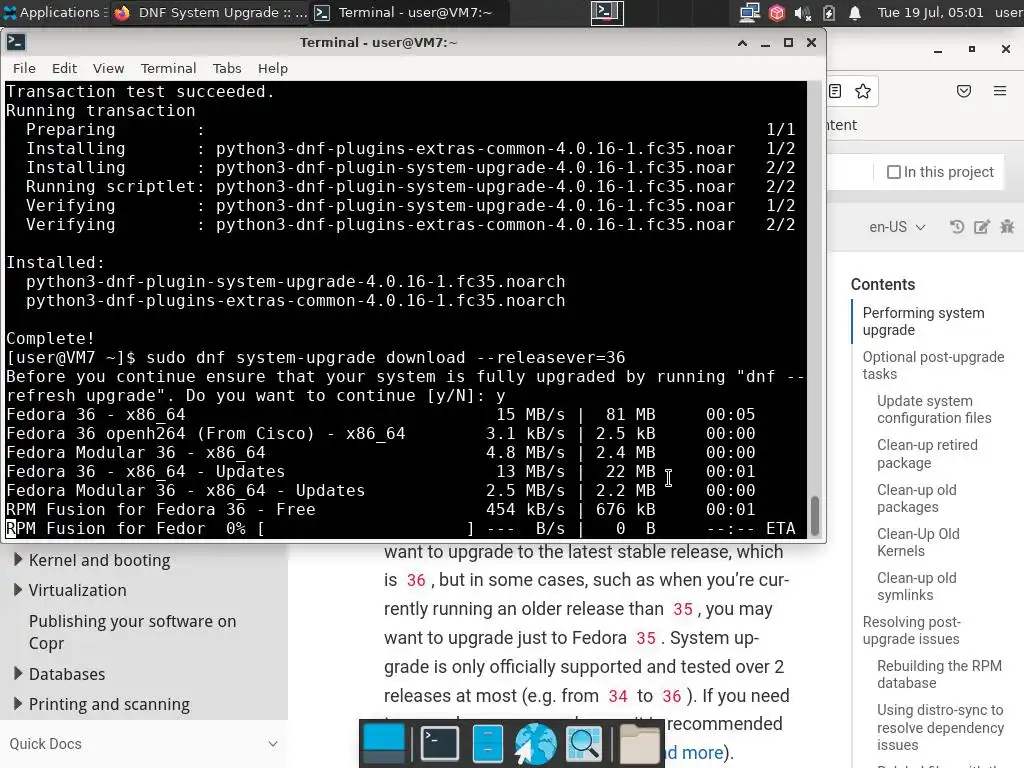Open the Firefox hamburger menu
Viewport: 1024px width, 768px height.
(x=1000, y=91)
